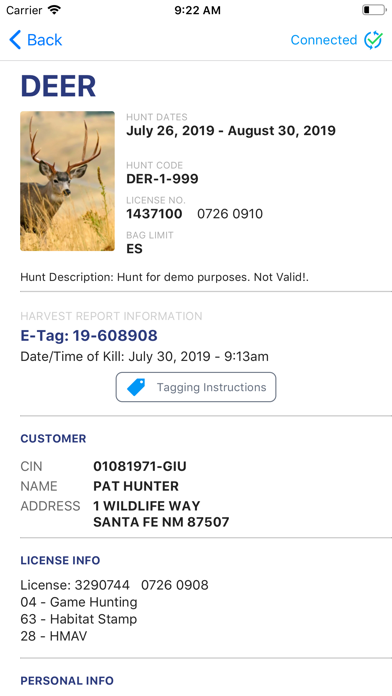This screenshot has height=696, width=392.
Task: Tap the CUSTOMER section header
Action: [53, 439]
